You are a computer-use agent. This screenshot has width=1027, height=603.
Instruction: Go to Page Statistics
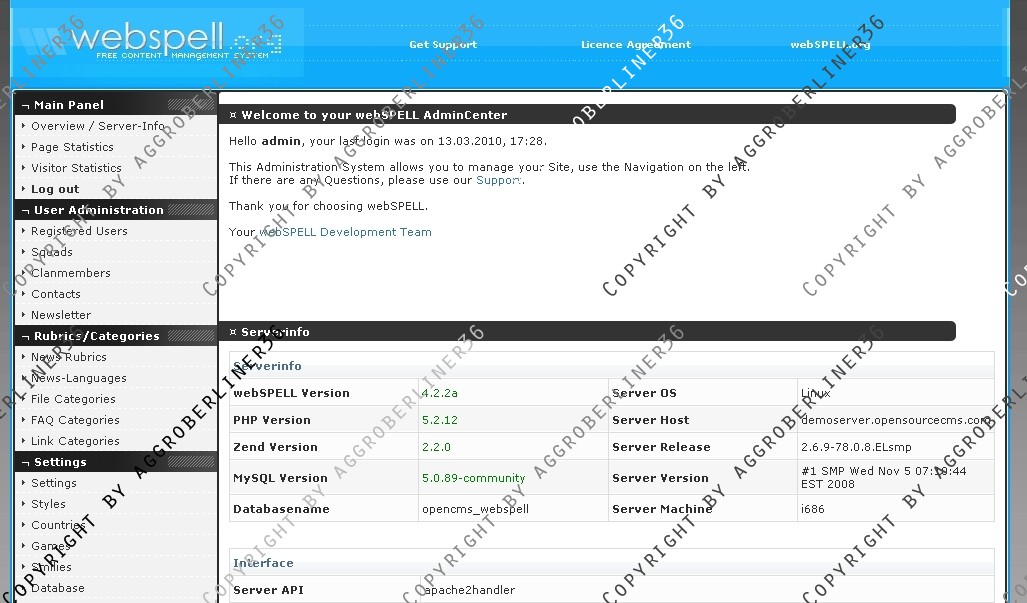[72, 147]
